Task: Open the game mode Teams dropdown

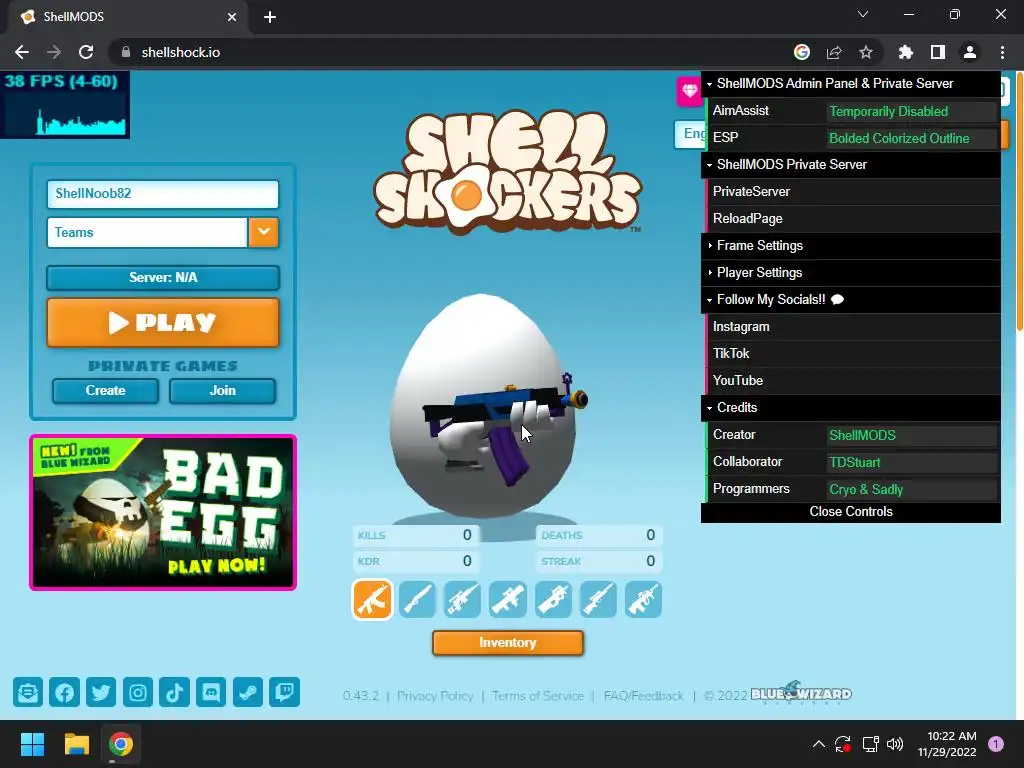Action: pyautogui.click(x=263, y=232)
